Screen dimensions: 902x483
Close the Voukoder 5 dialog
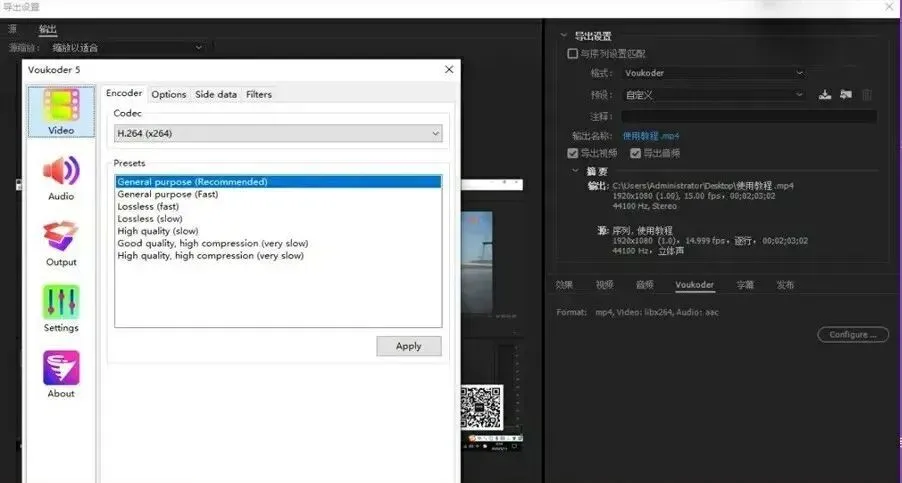pos(449,70)
